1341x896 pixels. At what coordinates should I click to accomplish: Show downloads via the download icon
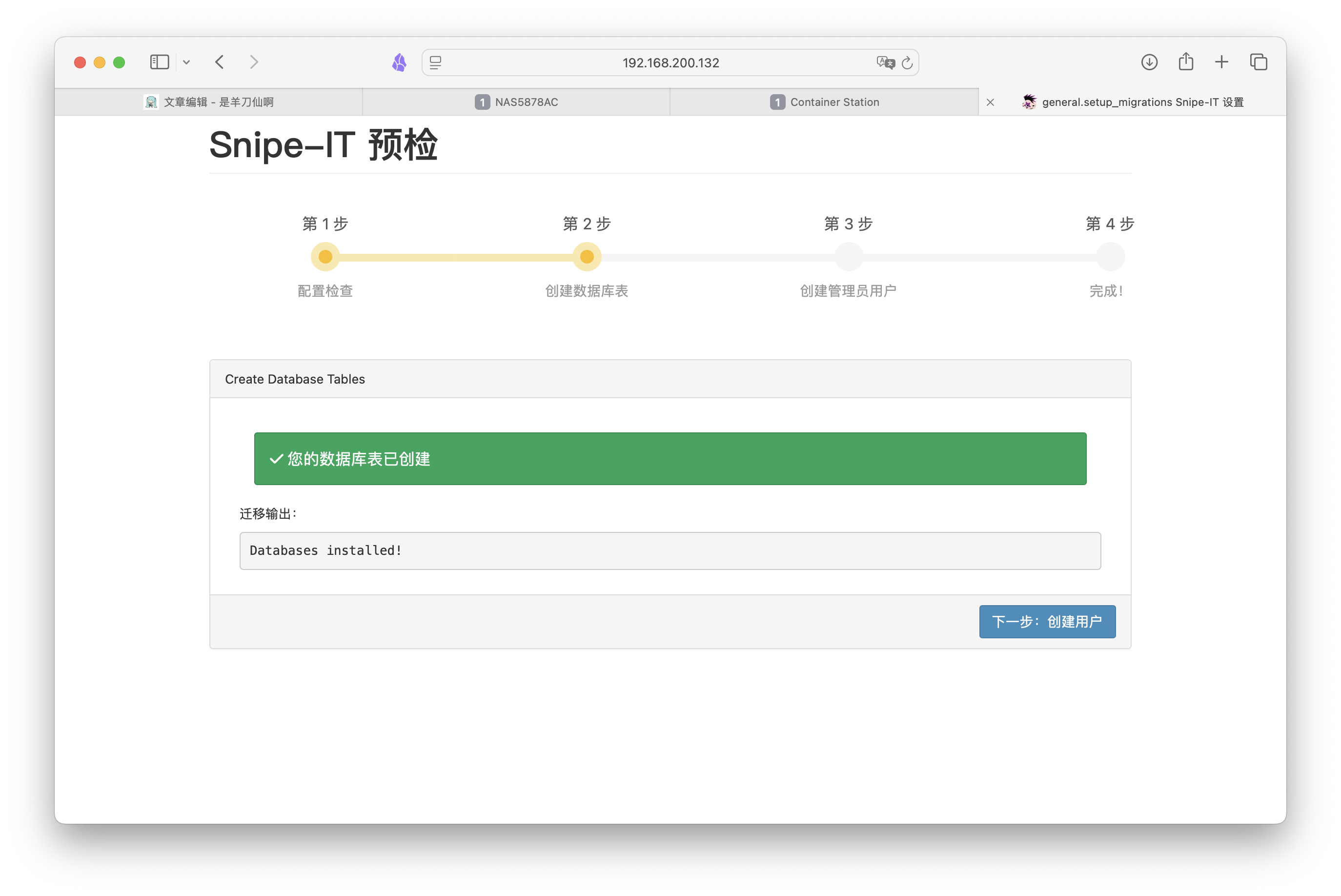point(1149,61)
